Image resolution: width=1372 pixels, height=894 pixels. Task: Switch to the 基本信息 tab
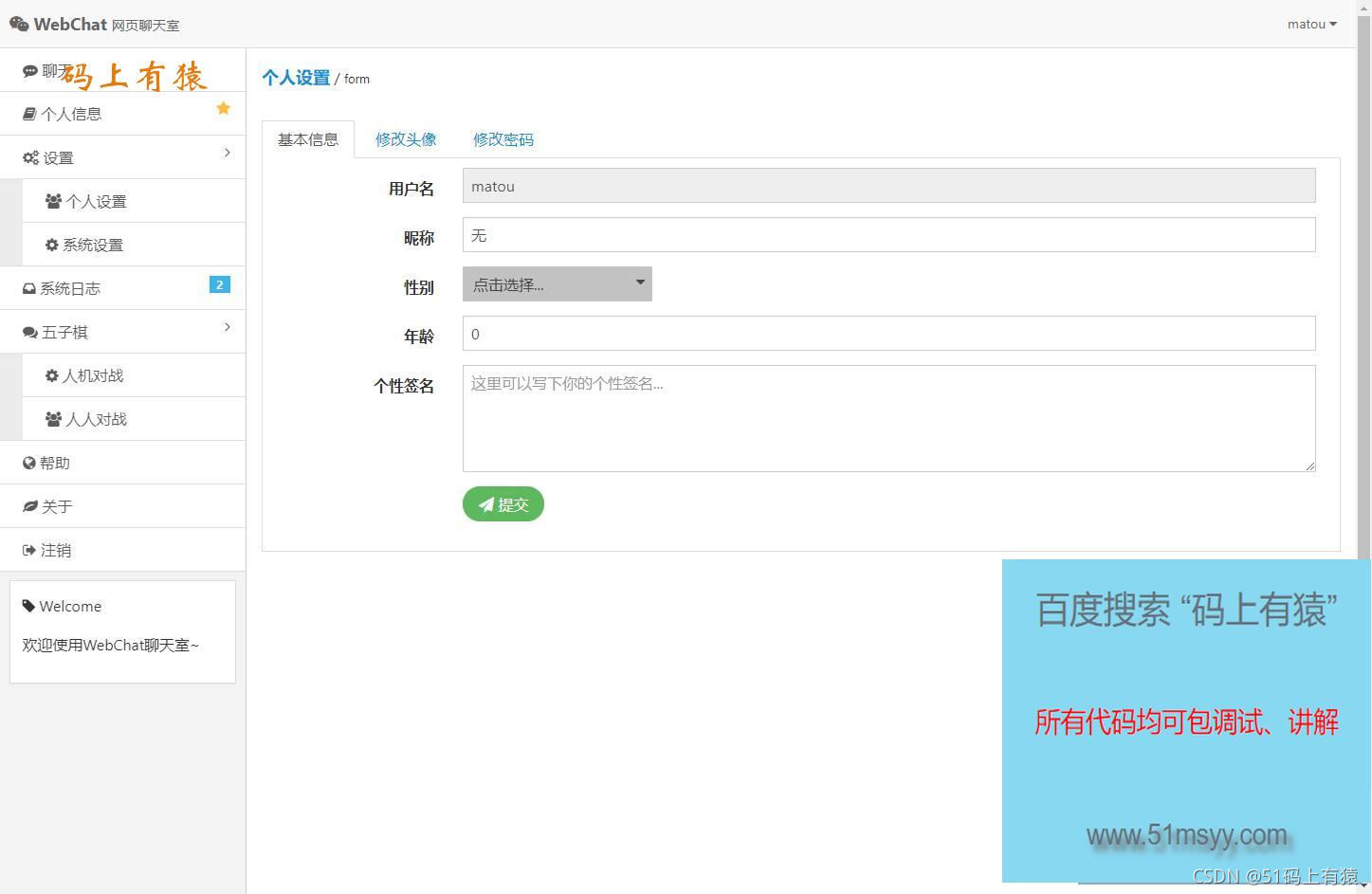[x=308, y=139]
